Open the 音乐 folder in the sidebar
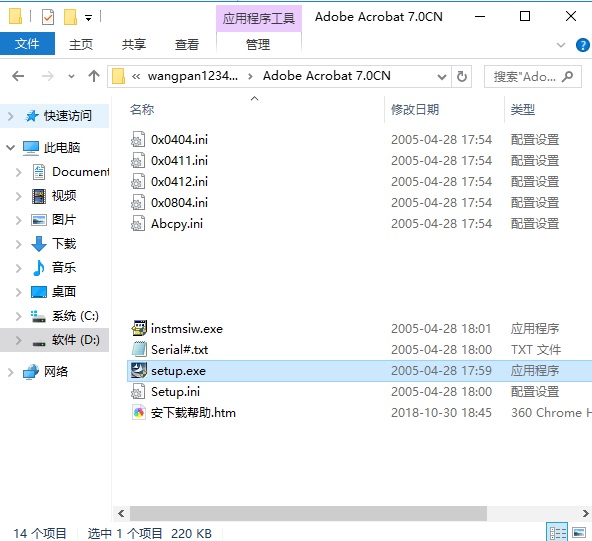This screenshot has width=592, height=541. pyautogui.click(x=64, y=267)
